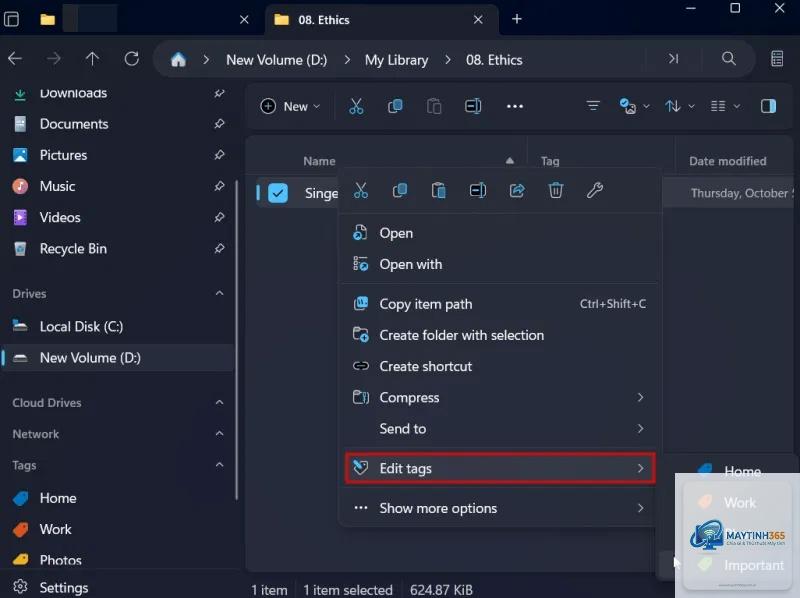Go back with the left arrow button
Viewport: 800px width, 598px height.
pyautogui.click(x=15, y=59)
